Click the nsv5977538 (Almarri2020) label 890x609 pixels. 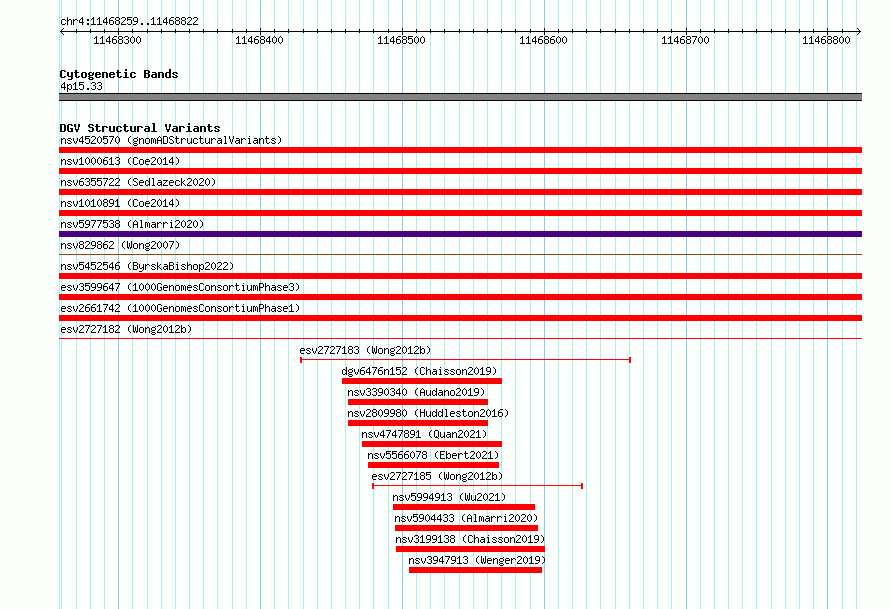point(132,224)
